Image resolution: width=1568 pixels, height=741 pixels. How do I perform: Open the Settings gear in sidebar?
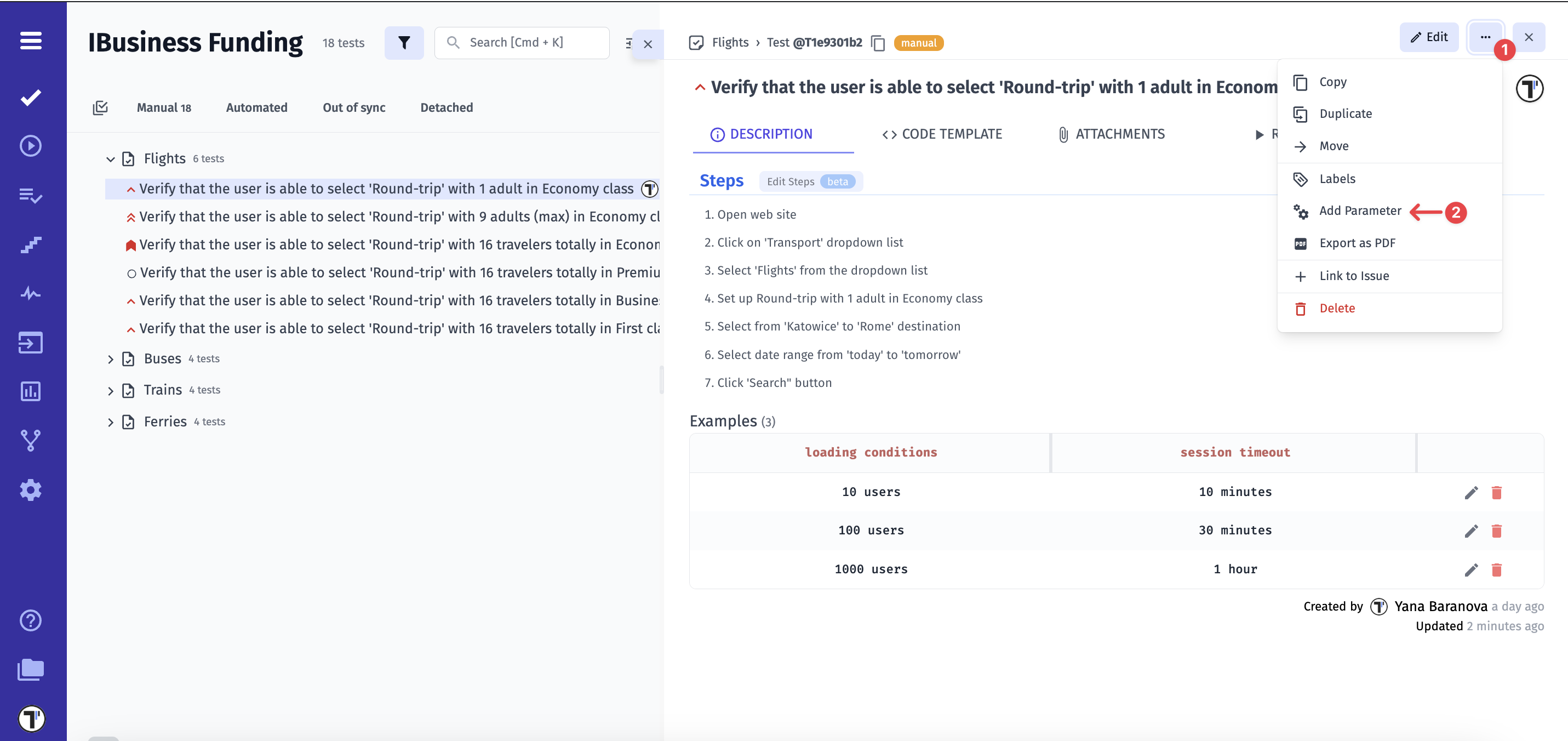click(x=31, y=490)
